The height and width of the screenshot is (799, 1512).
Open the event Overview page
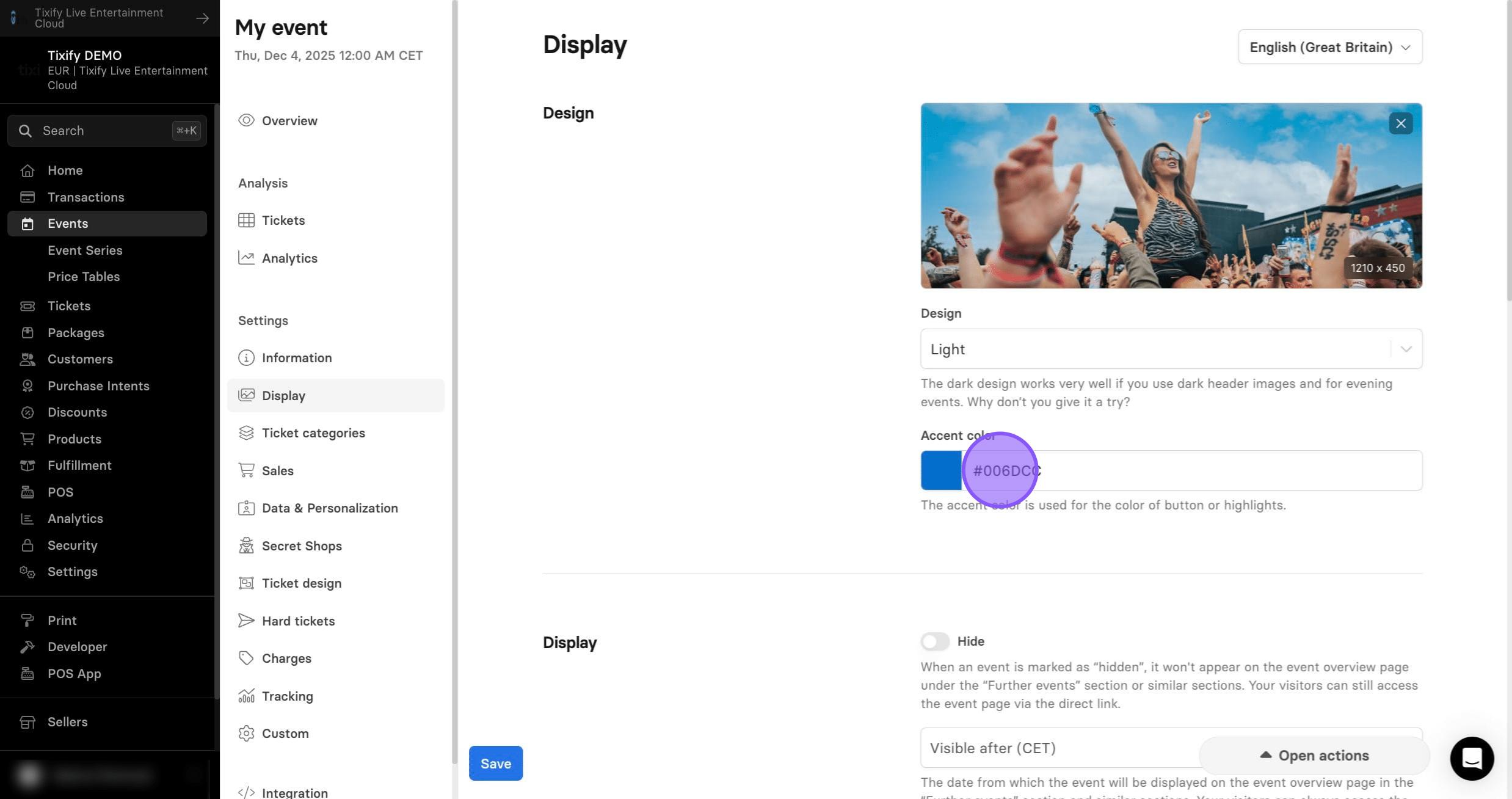(335, 121)
